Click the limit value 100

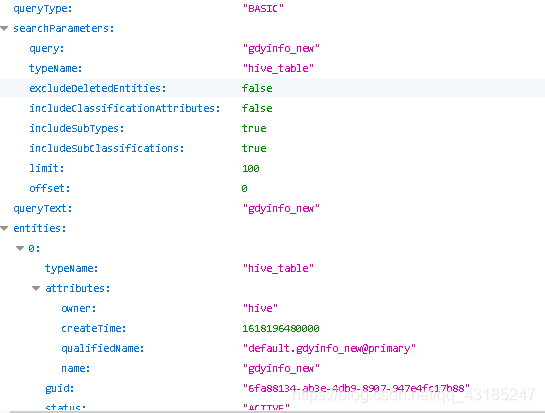[251, 169]
